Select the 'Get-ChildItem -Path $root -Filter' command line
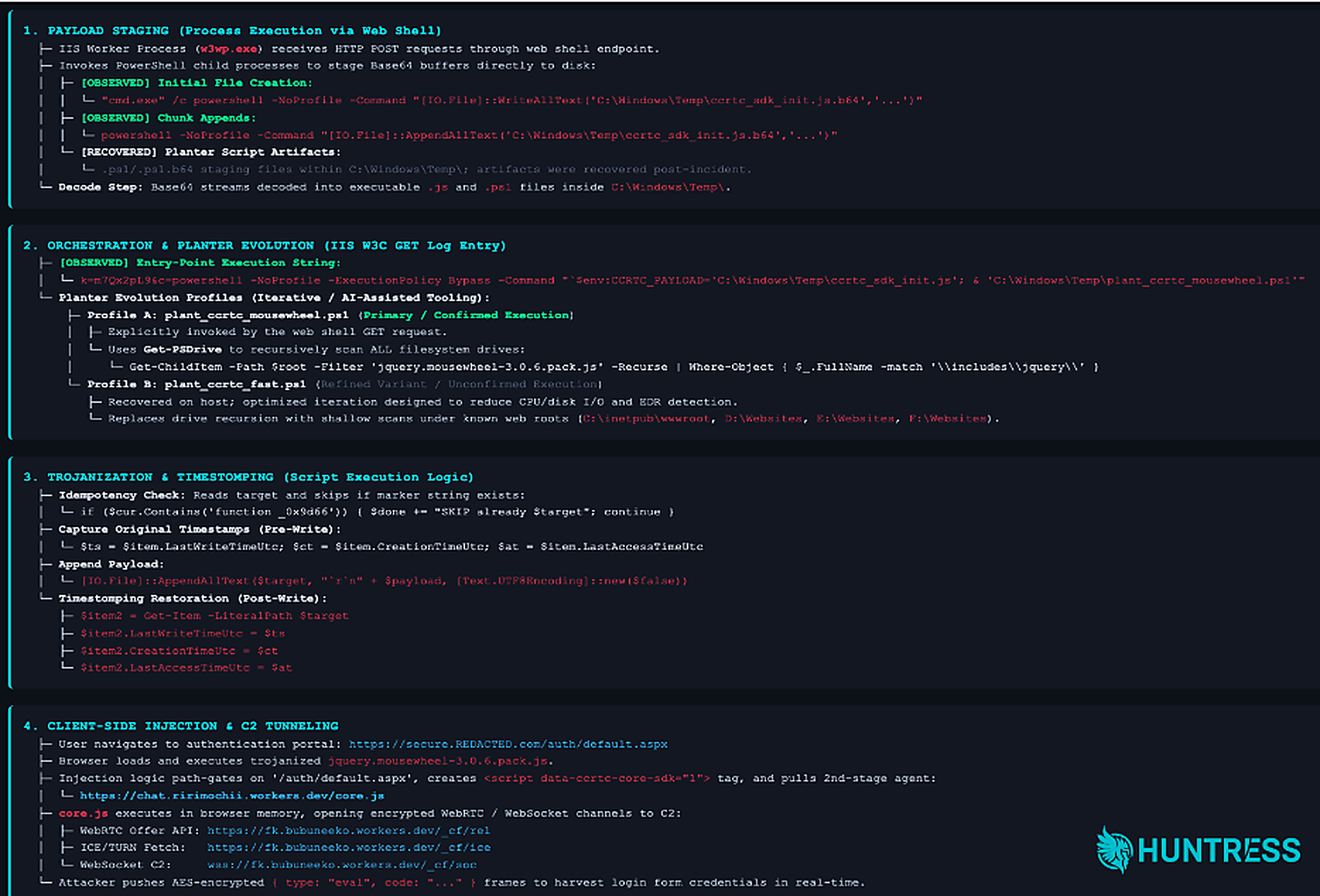 click(614, 367)
